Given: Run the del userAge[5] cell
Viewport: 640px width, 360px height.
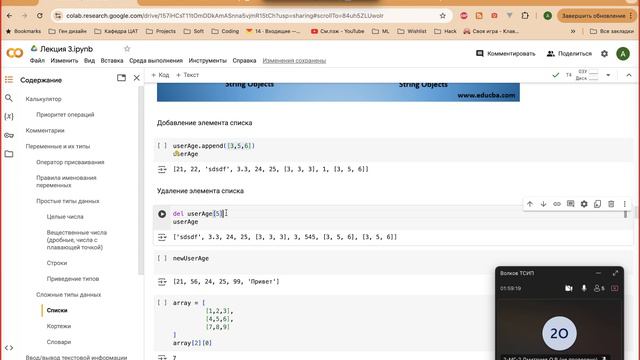Looking at the screenshot, I should (162, 214).
